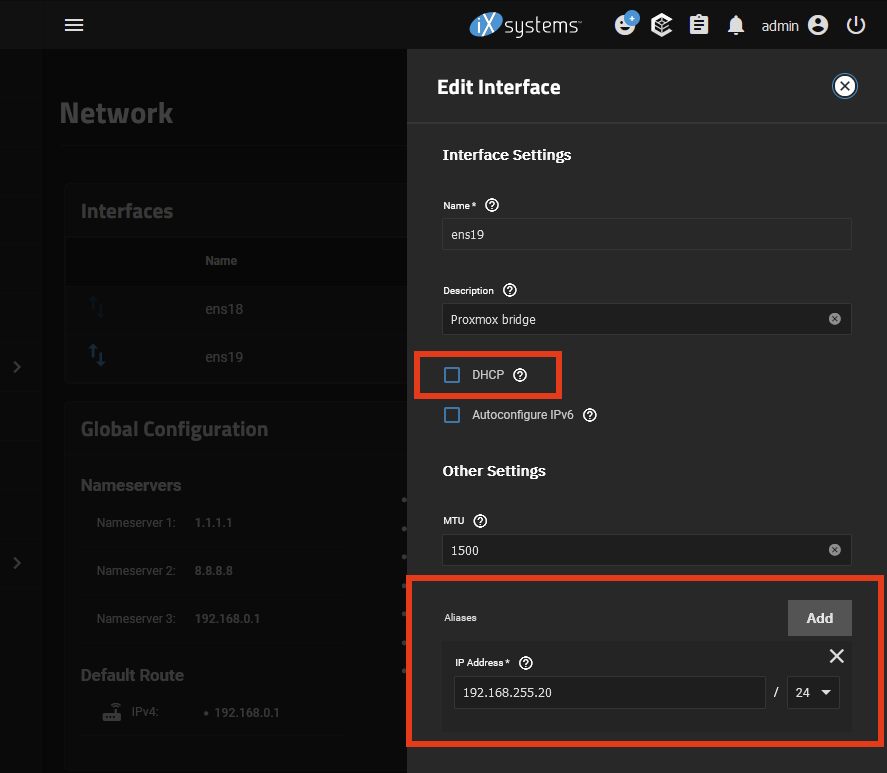Screen dimensions: 887x773
Task: Enable the DHCP checkbox
Action: click(452, 375)
